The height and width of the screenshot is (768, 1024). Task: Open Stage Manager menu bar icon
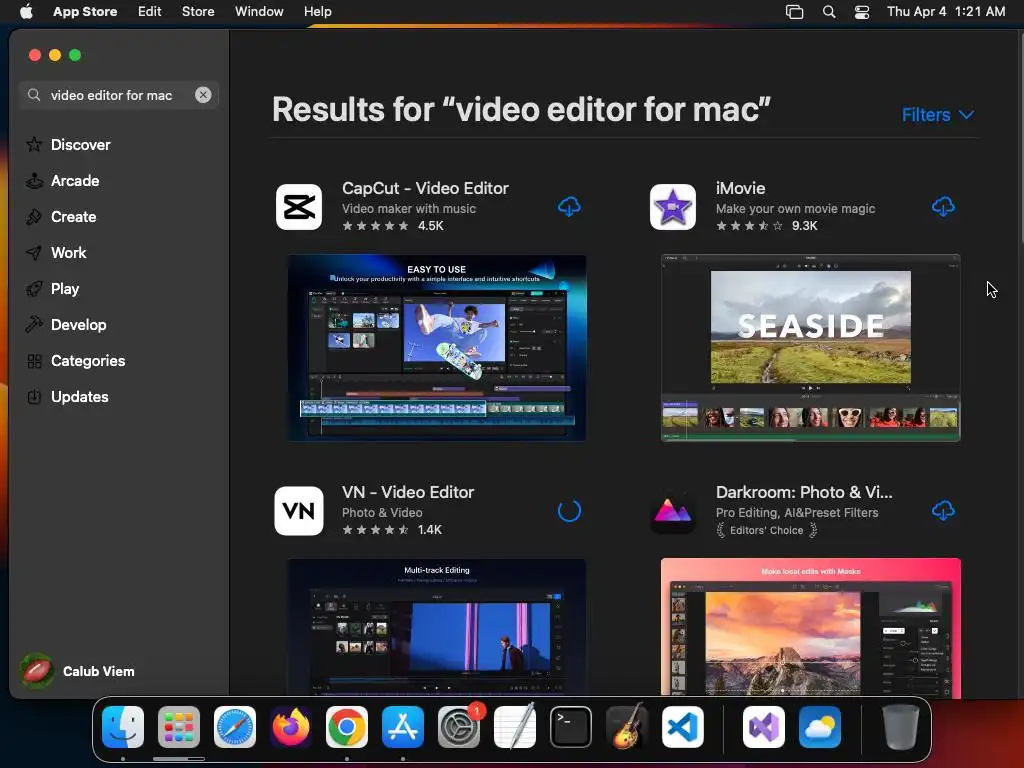(x=794, y=11)
